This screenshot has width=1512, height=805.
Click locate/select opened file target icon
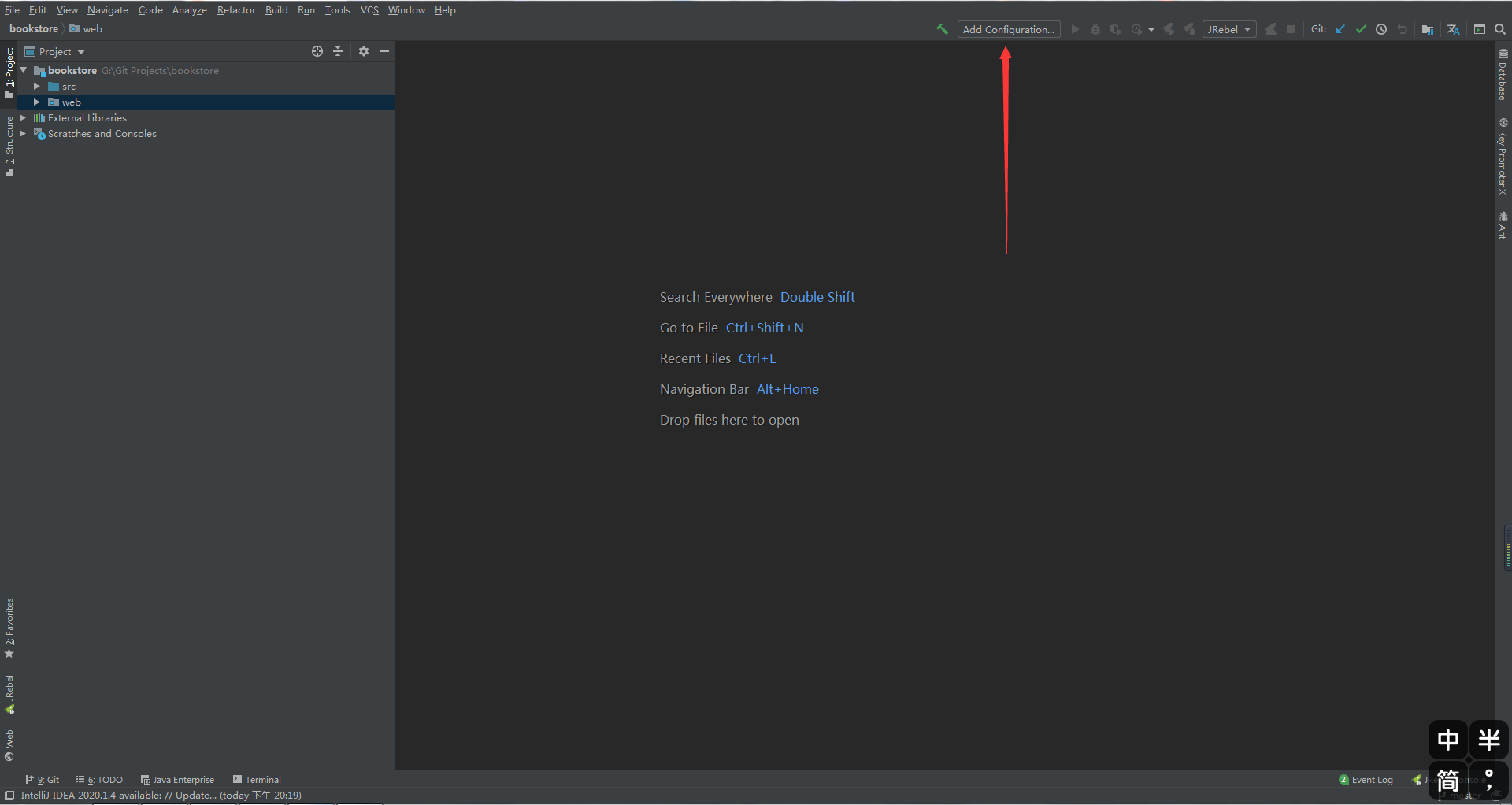(317, 51)
